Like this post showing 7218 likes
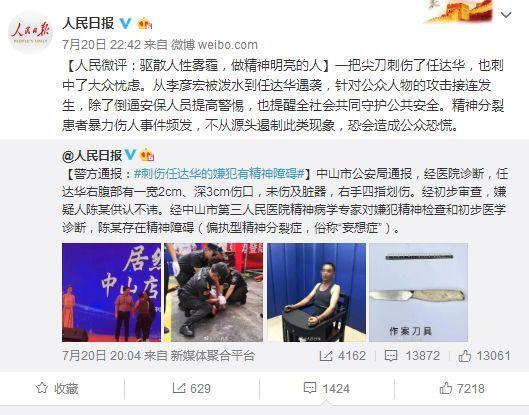529x415 pixels. coord(462,388)
